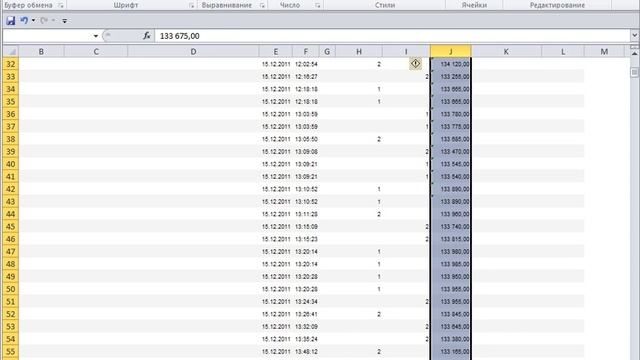Viewport: 640px width, 360px height.
Task: Click the column H value 2 in row 38
Action: (x=379, y=139)
